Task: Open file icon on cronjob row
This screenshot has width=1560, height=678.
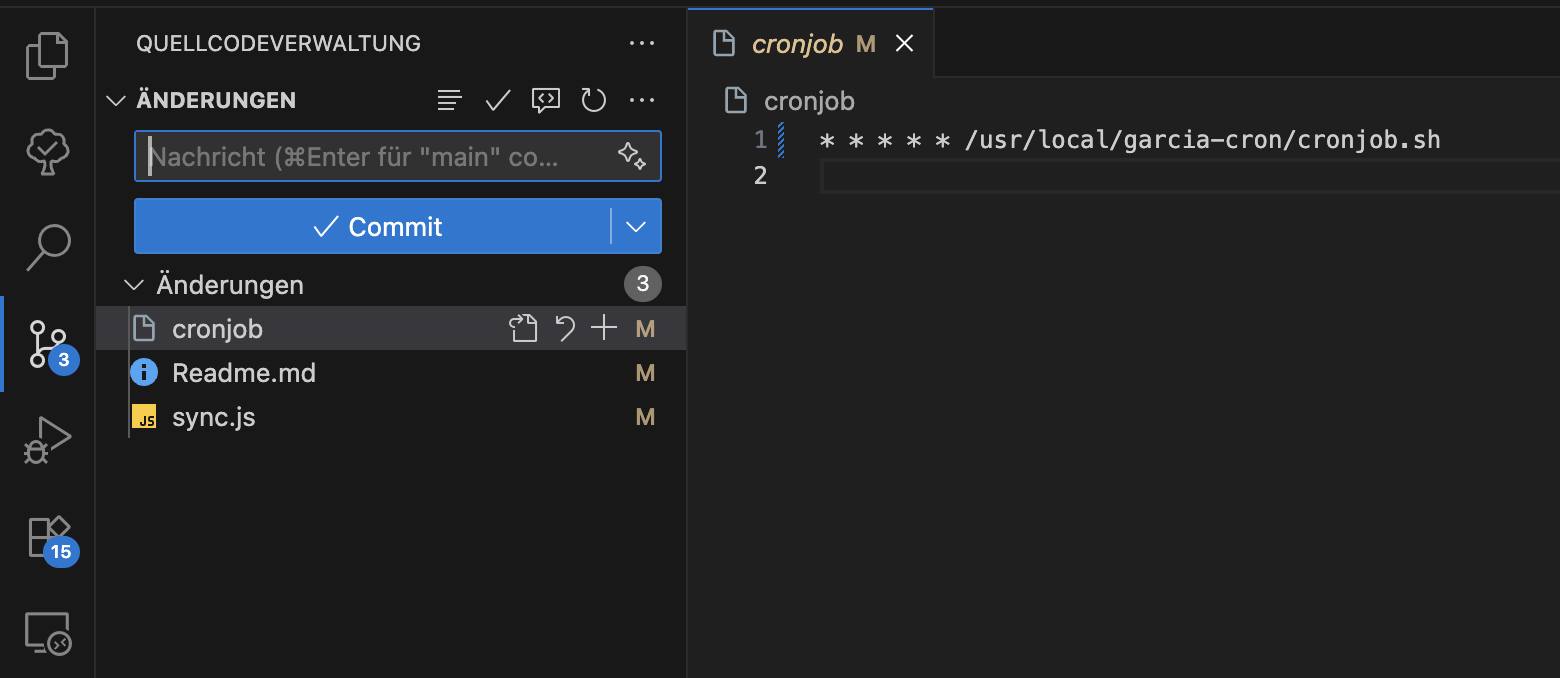Action: [x=523, y=328]
